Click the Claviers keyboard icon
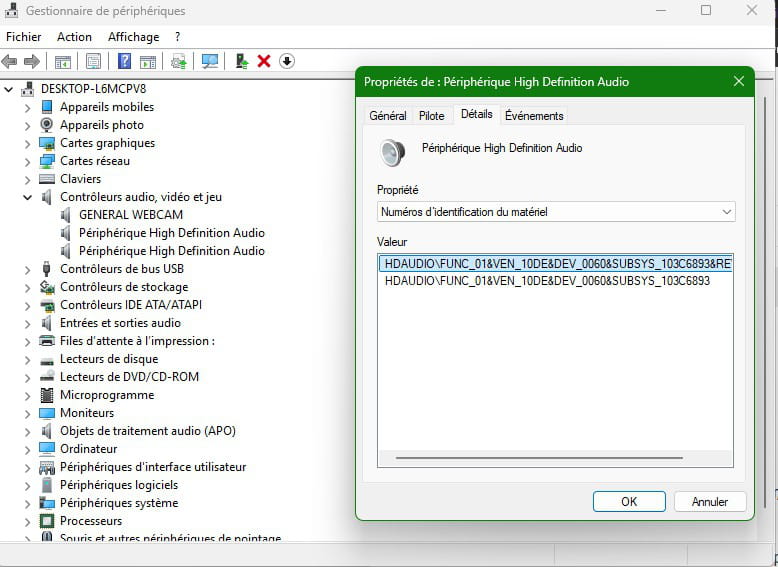This screenshot has width=778, height=567. [x=47, y=179]
